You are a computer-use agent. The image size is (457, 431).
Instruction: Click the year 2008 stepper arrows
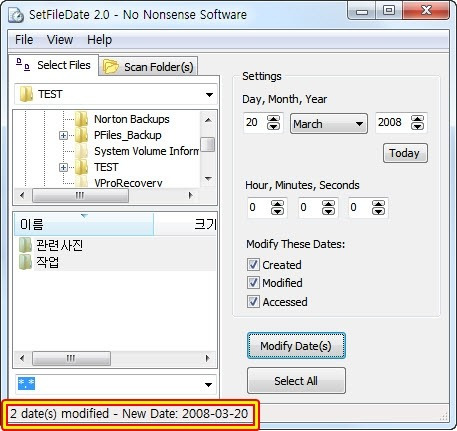[417, 123]
